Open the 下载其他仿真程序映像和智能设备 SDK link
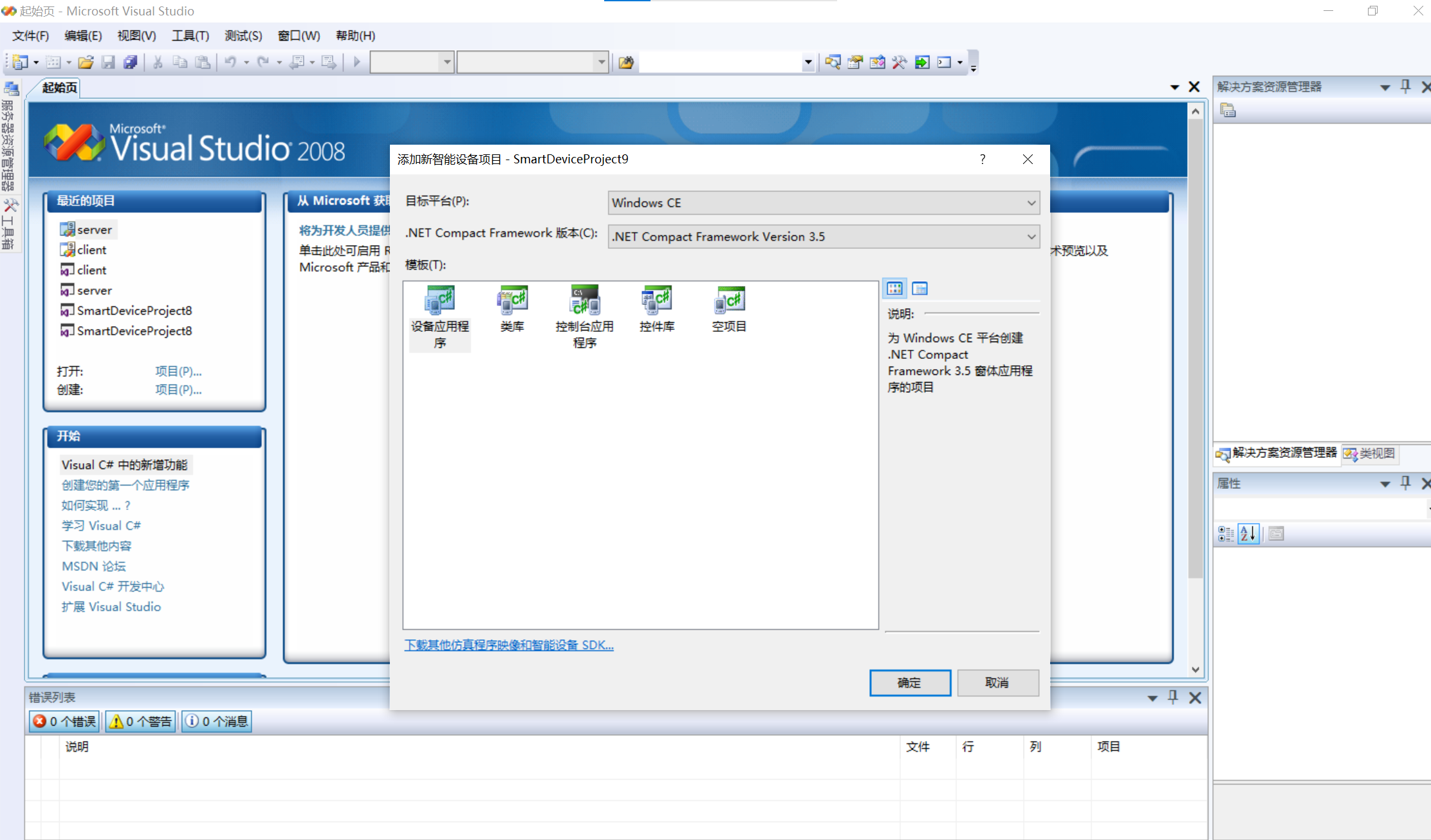The image size is (1431, 840). [509, 644]
